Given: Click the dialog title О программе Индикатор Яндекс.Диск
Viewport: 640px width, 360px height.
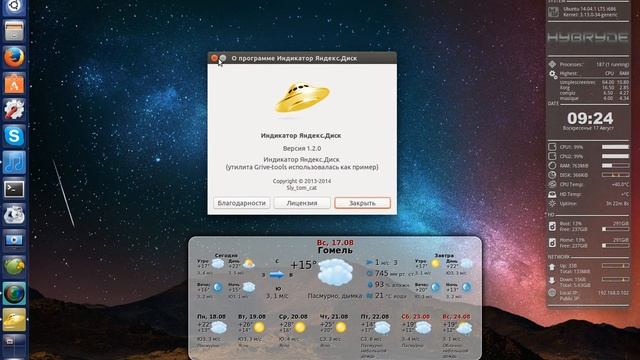Looking at the screenshot, I should point(294,58).
